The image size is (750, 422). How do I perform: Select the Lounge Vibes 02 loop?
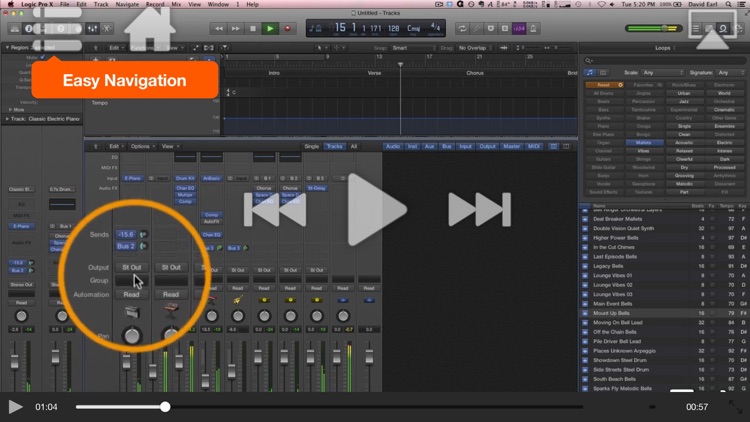click(x=663, y=285)
